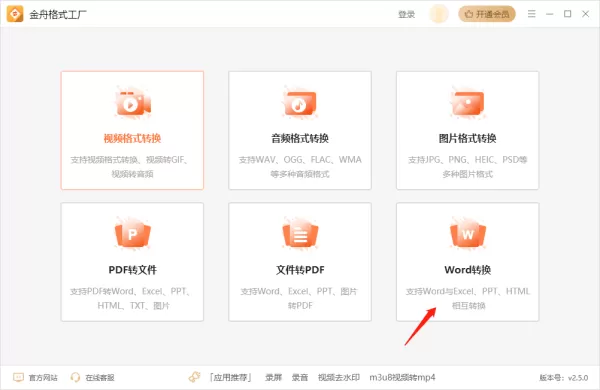Image resolution: width=600 pixels, height=390 pixels.
Task: Click the 金舟格式工厂 app logo icon
Action: click(15, 14)
